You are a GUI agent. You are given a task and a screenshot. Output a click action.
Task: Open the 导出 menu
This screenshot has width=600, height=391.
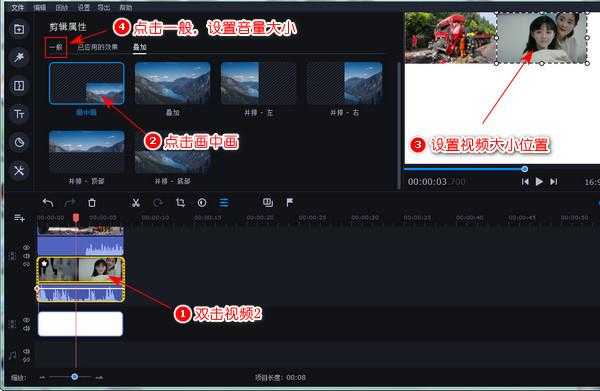pyautogui.click(x=104, y=7)
